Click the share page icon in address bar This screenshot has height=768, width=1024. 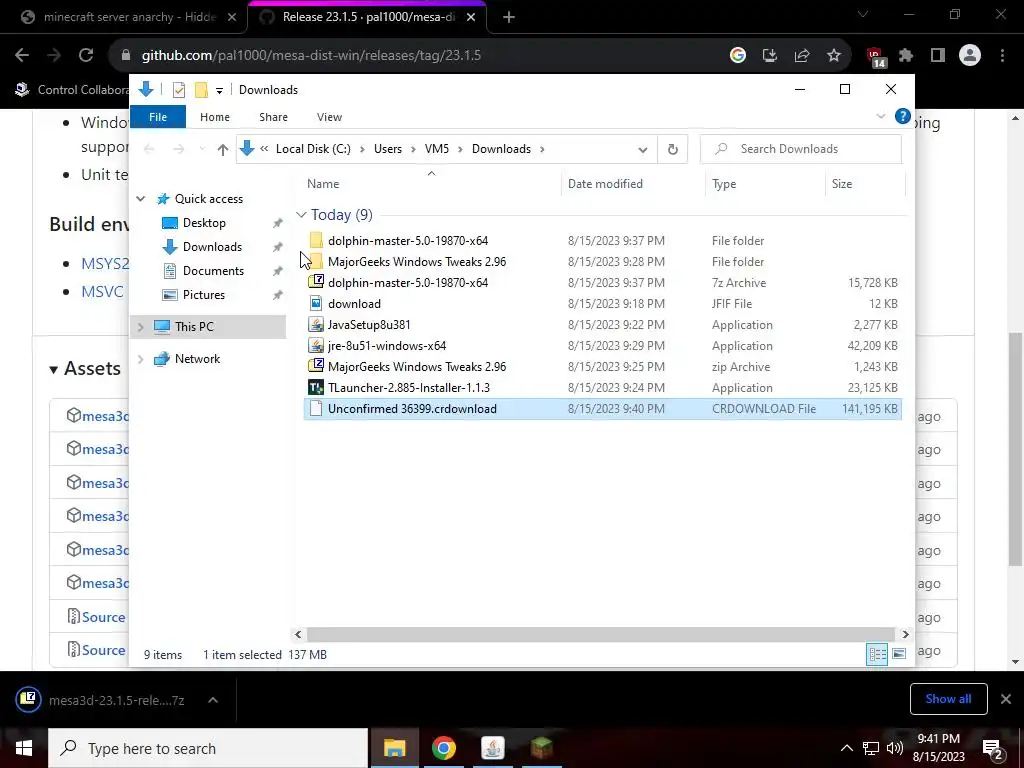[802, 56]
